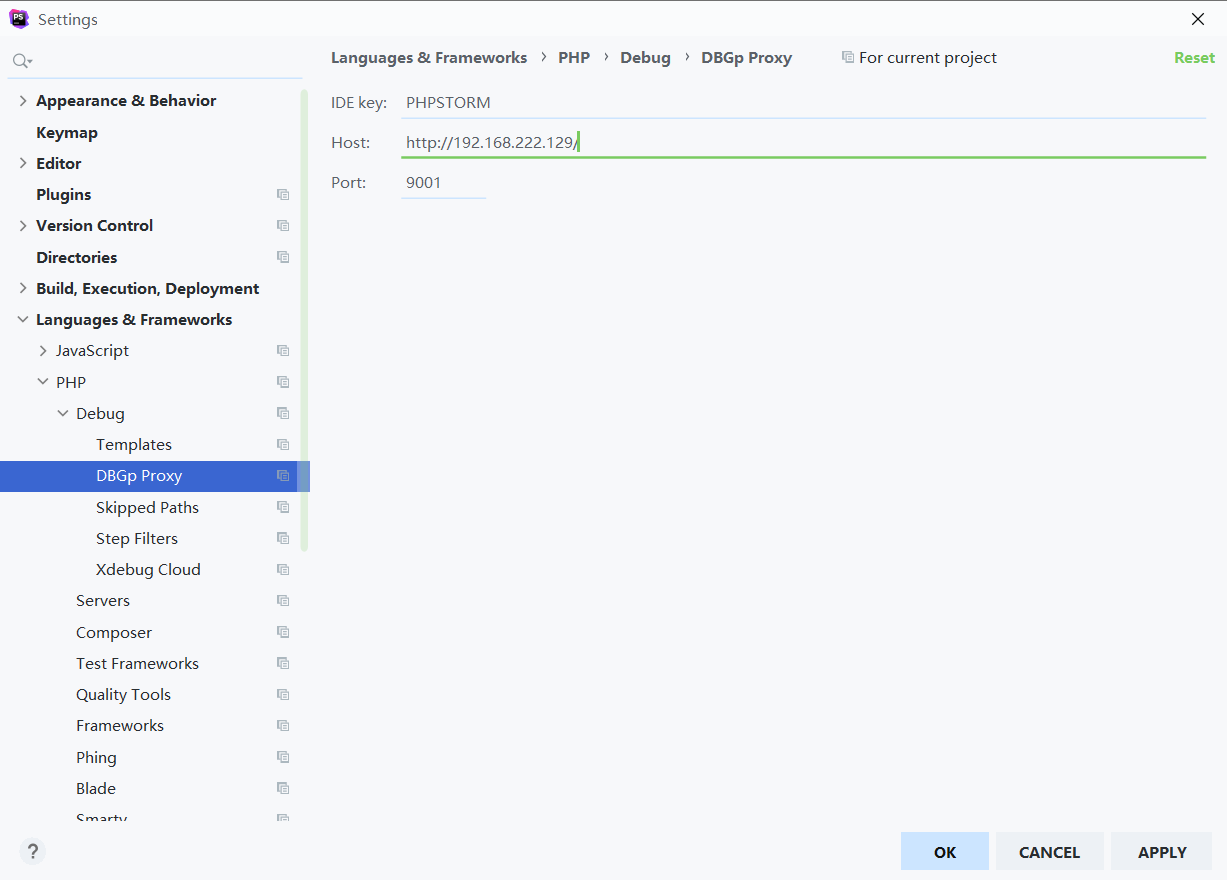1227x880 pixels.
Task: Expand Build, Execution, Deployment section
Action: [23, 288]
